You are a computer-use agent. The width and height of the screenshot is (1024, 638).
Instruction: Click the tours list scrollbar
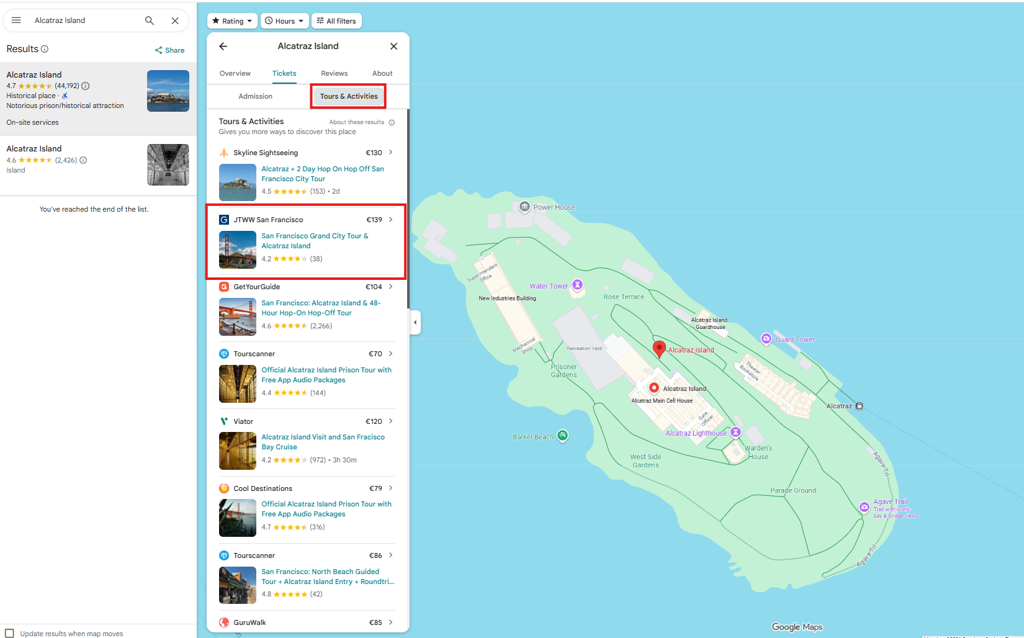click(408, 209)
